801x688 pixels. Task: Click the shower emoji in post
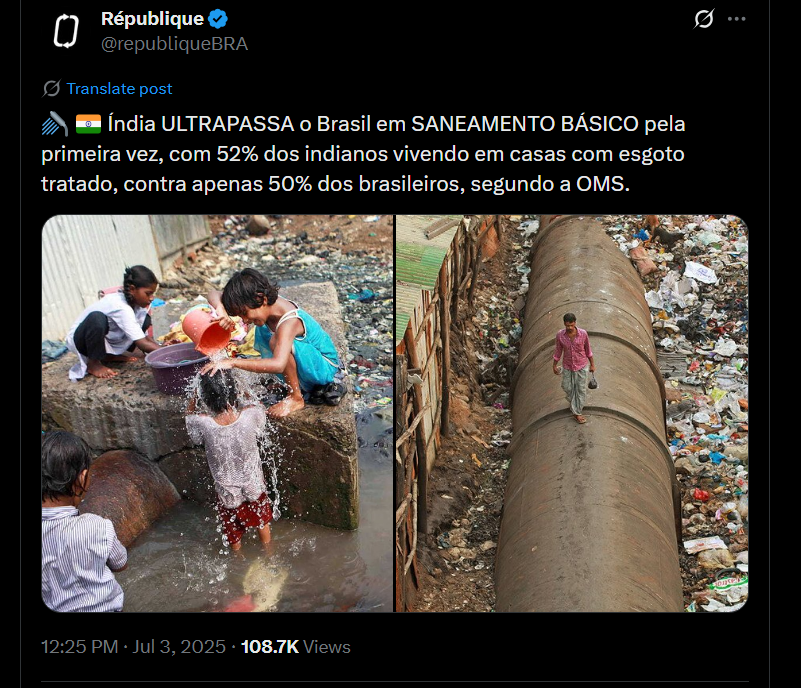pos(55,124)
